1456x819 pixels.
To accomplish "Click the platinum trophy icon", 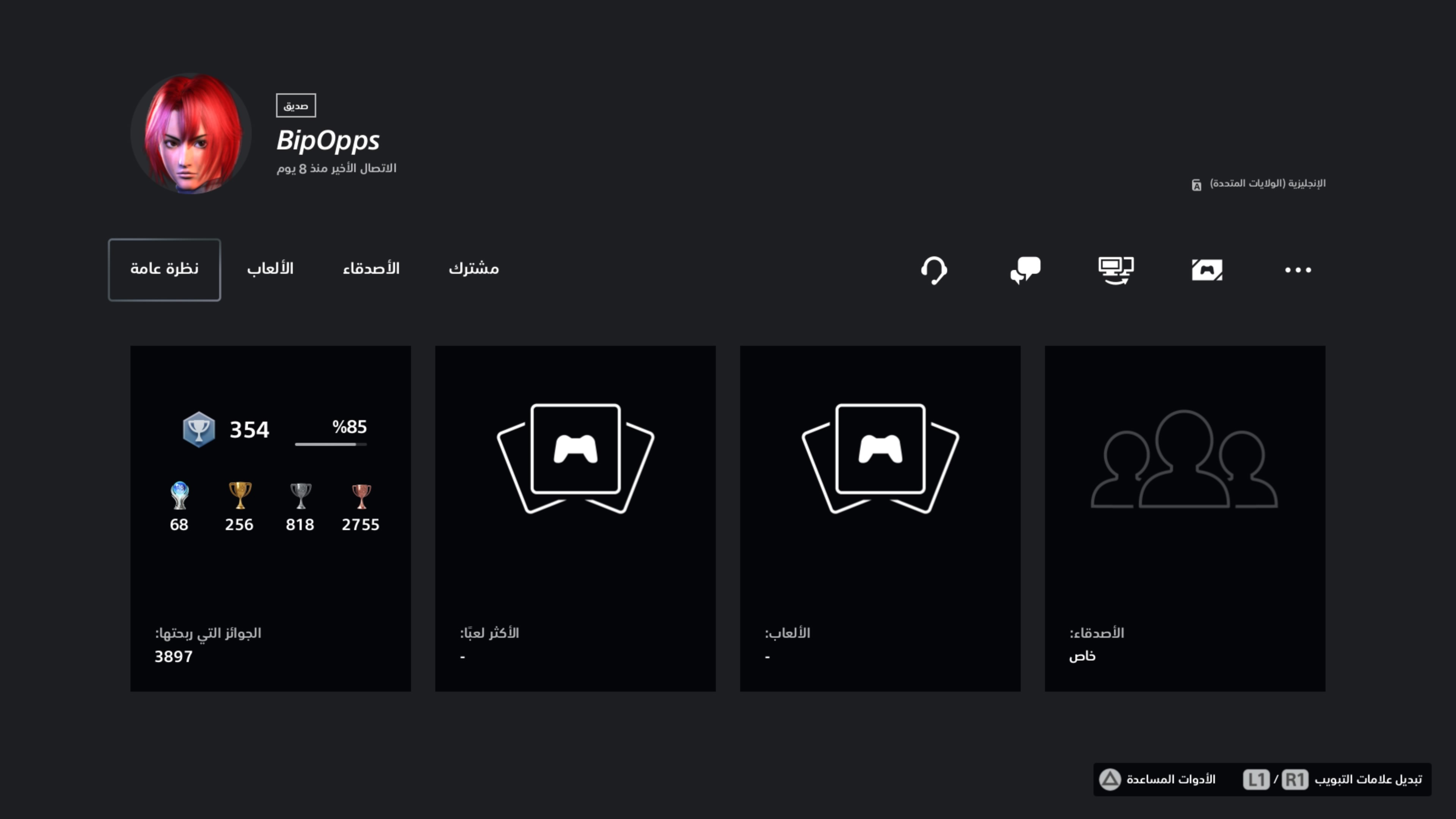I will point(179,495).
